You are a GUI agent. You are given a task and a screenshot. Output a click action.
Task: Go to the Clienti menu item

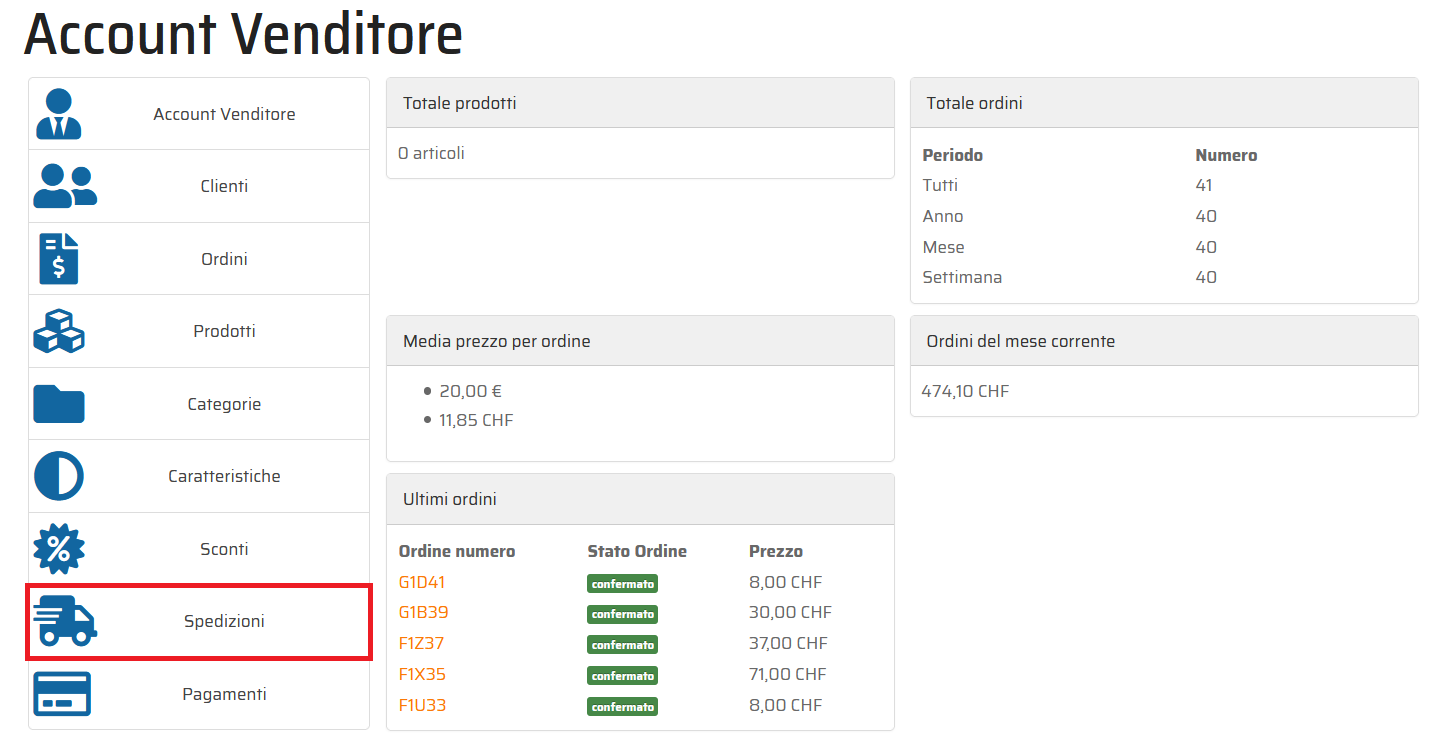tap(224, 186)
